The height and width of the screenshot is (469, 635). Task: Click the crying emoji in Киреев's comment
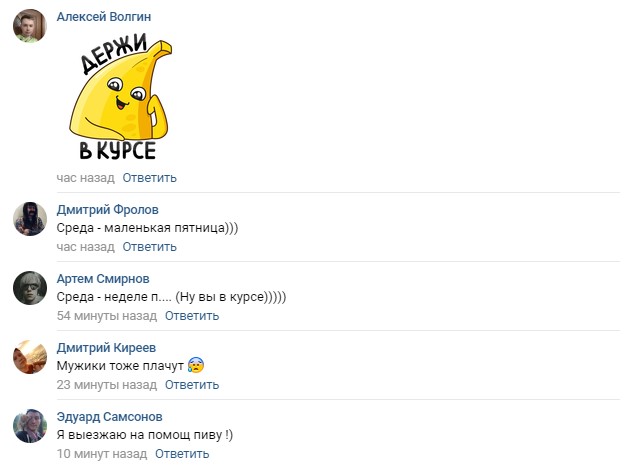(196, 365)
